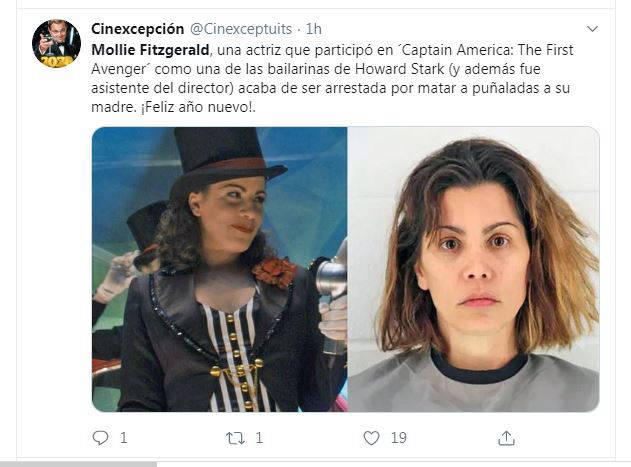Screen dimensions: 631x467
Task: Expand the tweet options chevron
Action: pos(592,29)
